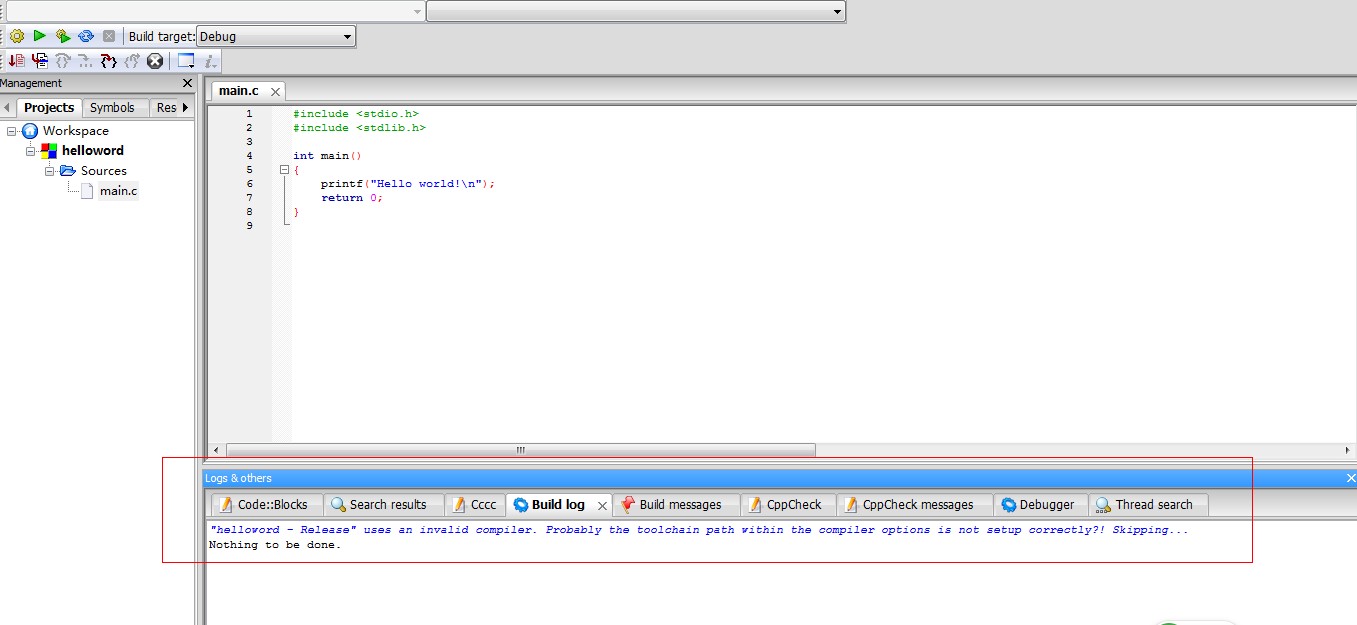Switch to the partially shown Res tab
The image size is (1357, 625).
(x=165, y=108)
